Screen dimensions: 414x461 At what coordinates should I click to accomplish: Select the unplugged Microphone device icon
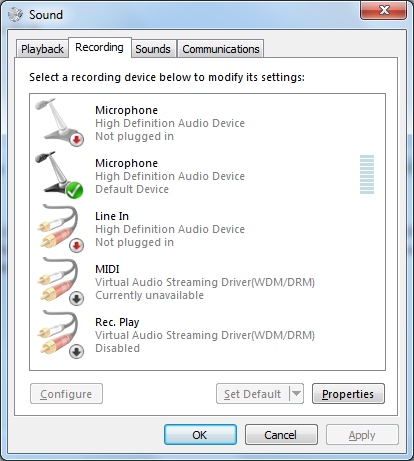(x=59, y=122)
